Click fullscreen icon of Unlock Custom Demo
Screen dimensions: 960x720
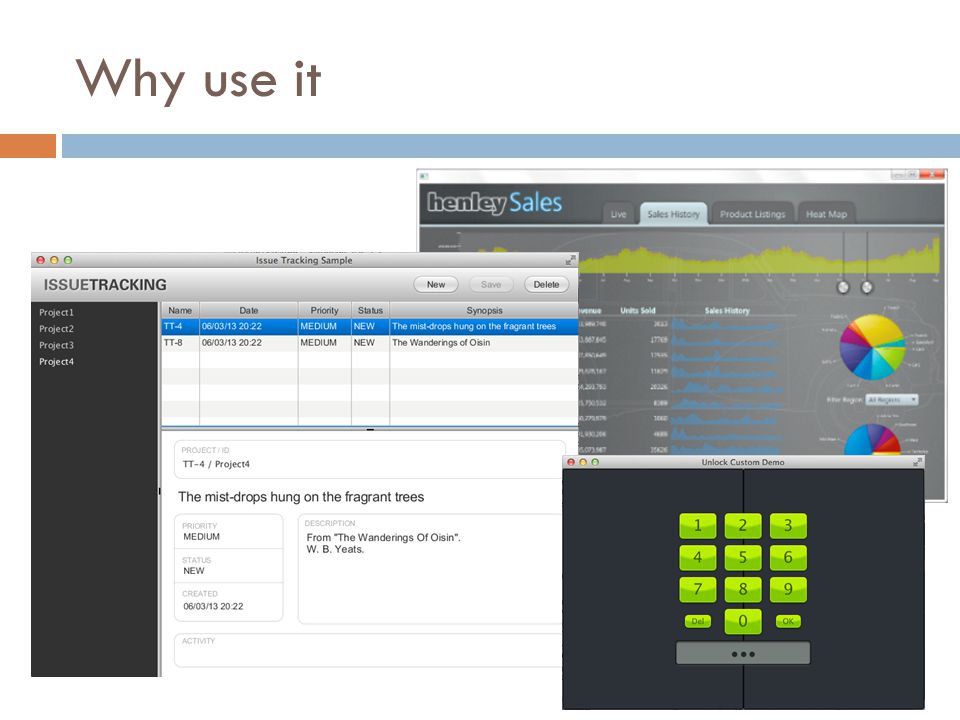click(917, 462)
